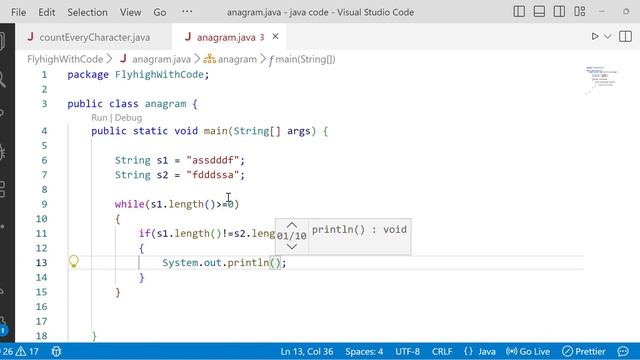Viewport: 640px width, 360px height.
Task: Open the Edit menu
Action: [47, 12]
